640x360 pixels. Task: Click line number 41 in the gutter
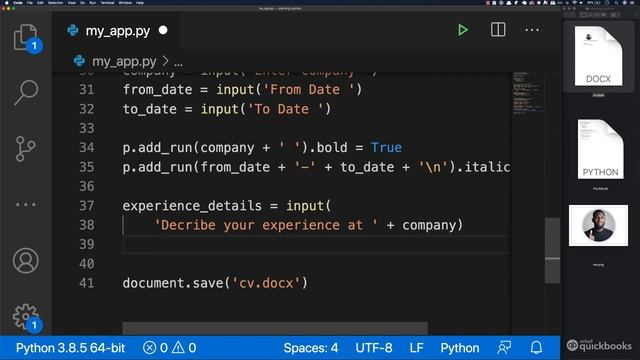pos(87,283)
